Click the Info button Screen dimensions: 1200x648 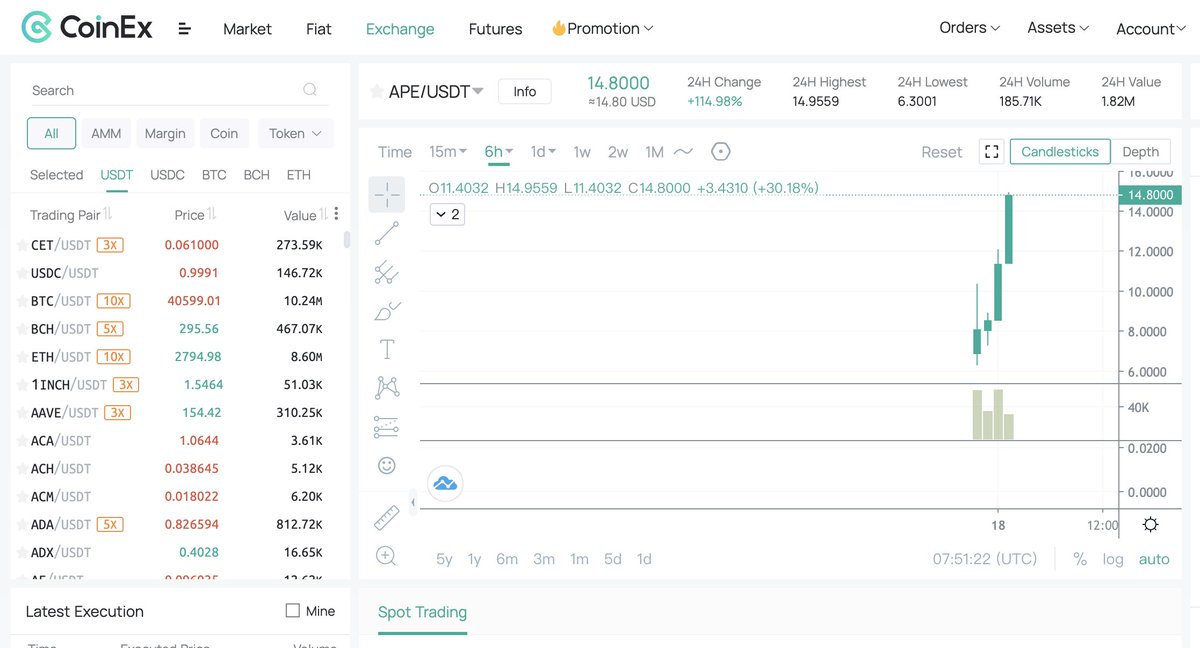pos(525,92)
